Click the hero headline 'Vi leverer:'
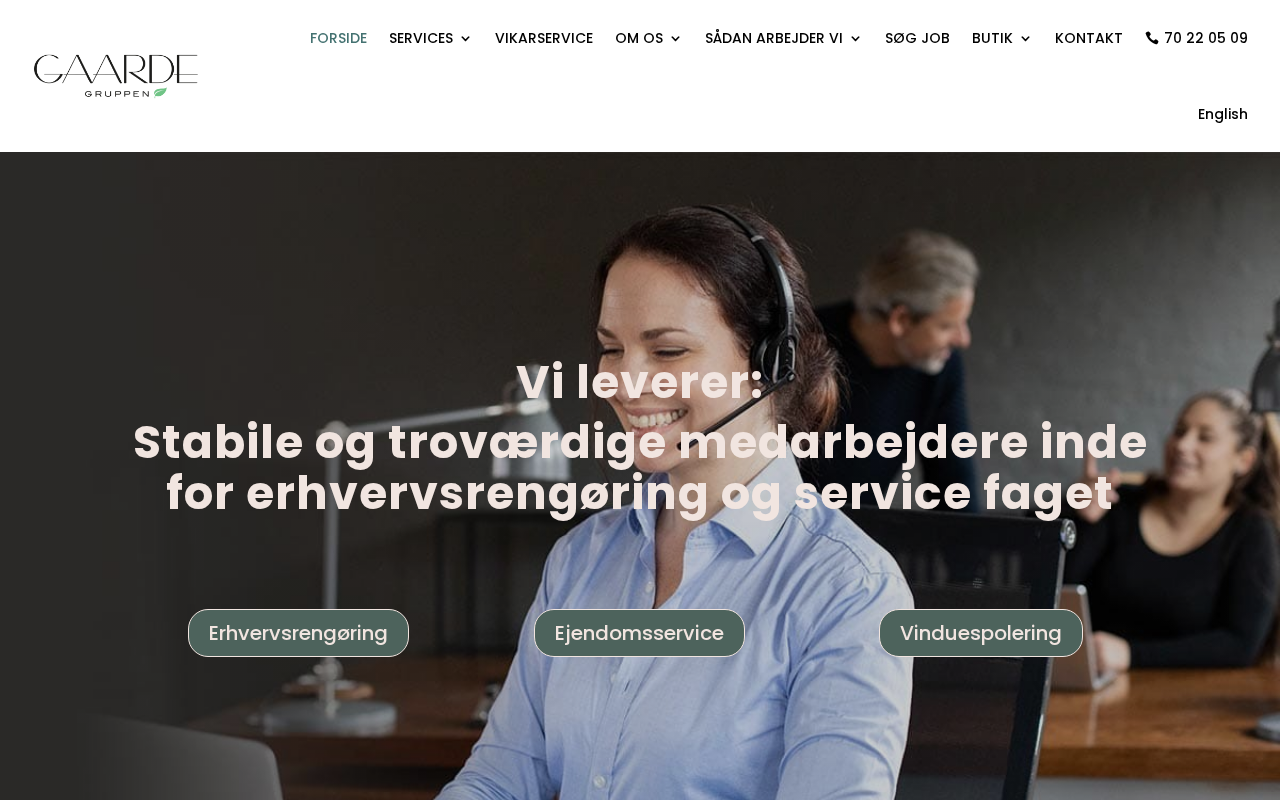1280x800 pixels. (x=640, y=382)
